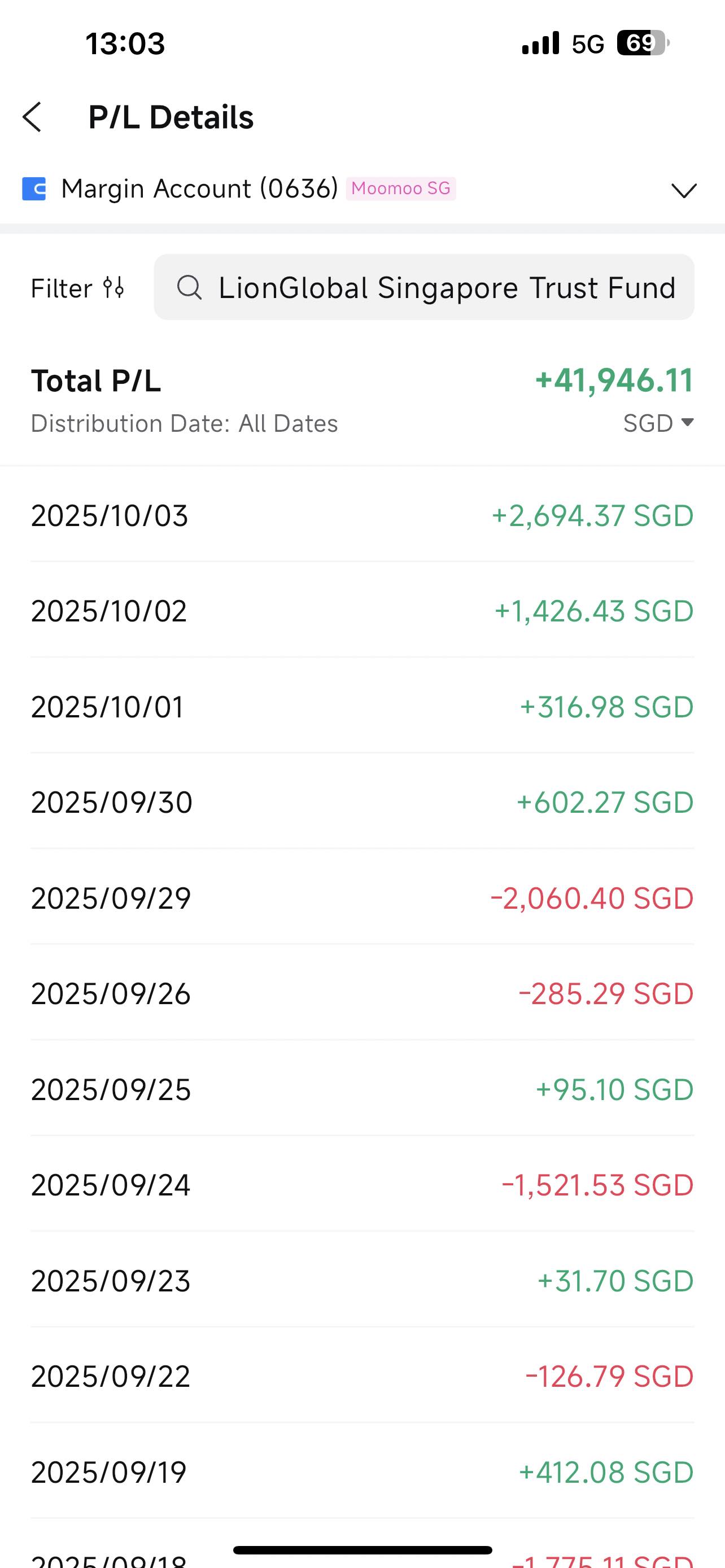Tap the blue Moomoo account logo icon
The height and width of the screenshot is (1568, 725).
[34, 189]
